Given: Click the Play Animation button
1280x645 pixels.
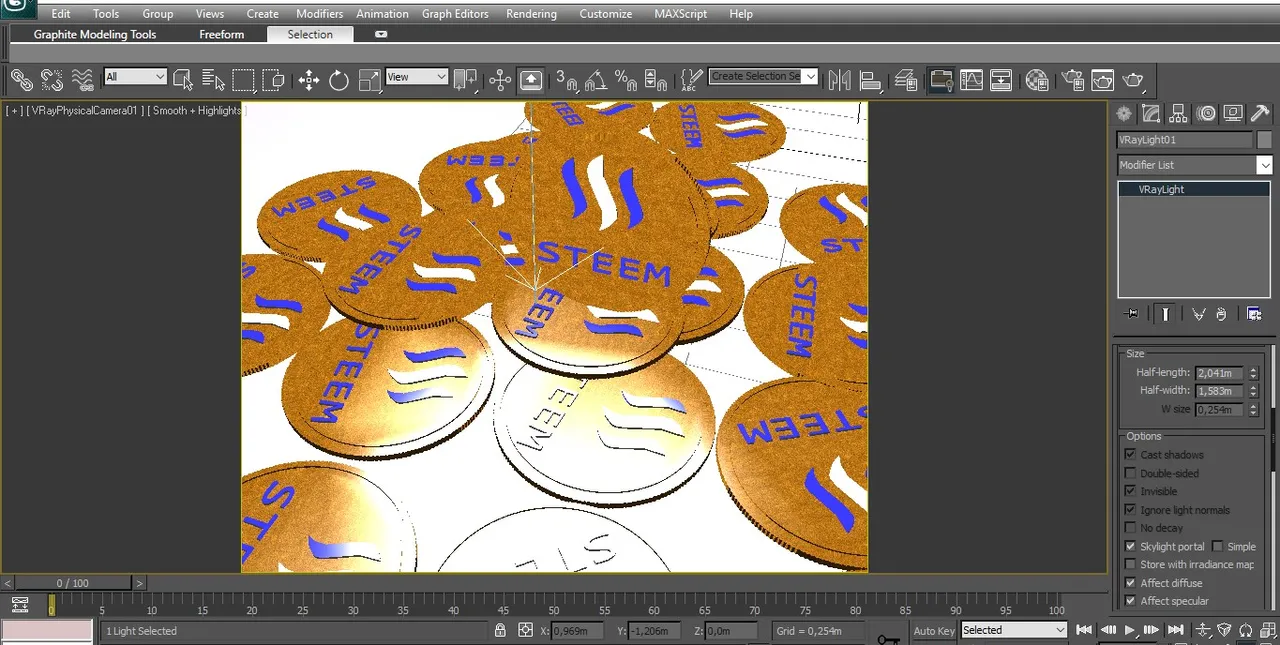Looking at the screenshot, I should pyautogui.click(x=1130, y=630).
